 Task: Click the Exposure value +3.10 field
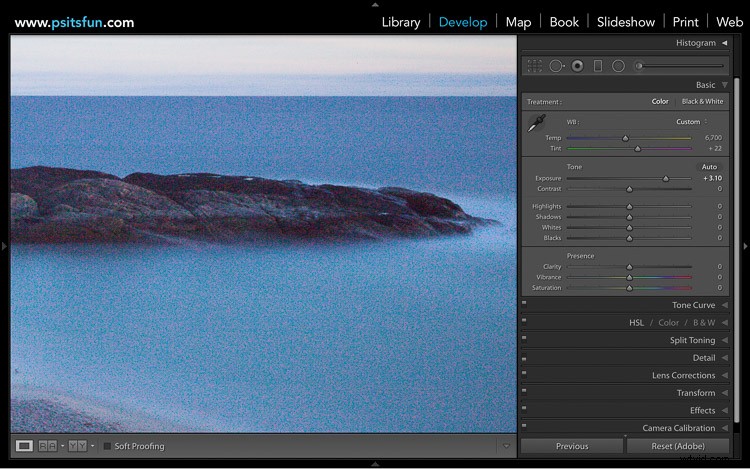coord(712,178)
